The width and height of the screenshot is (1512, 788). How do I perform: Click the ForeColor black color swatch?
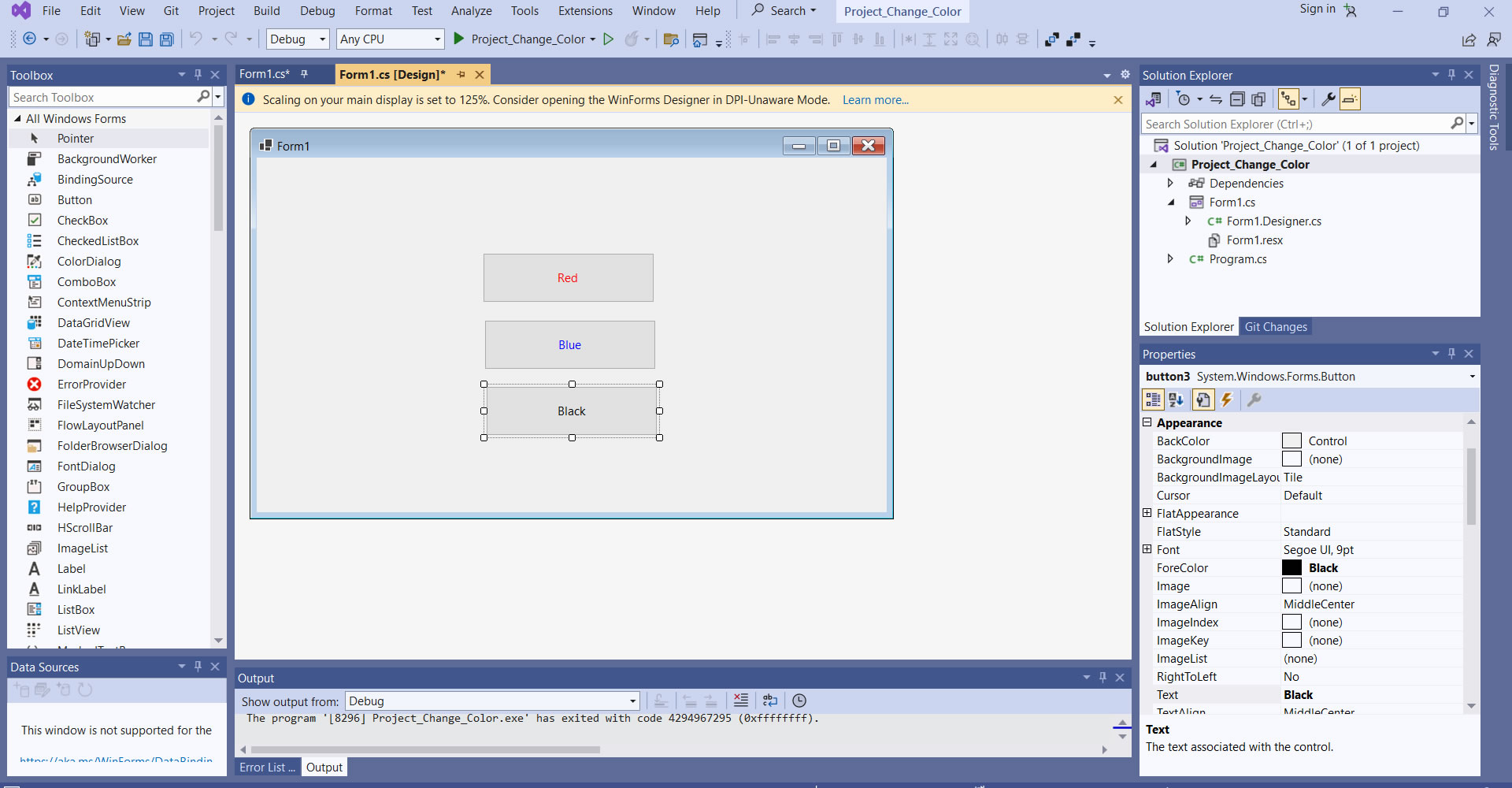(x=1291, y=568)
